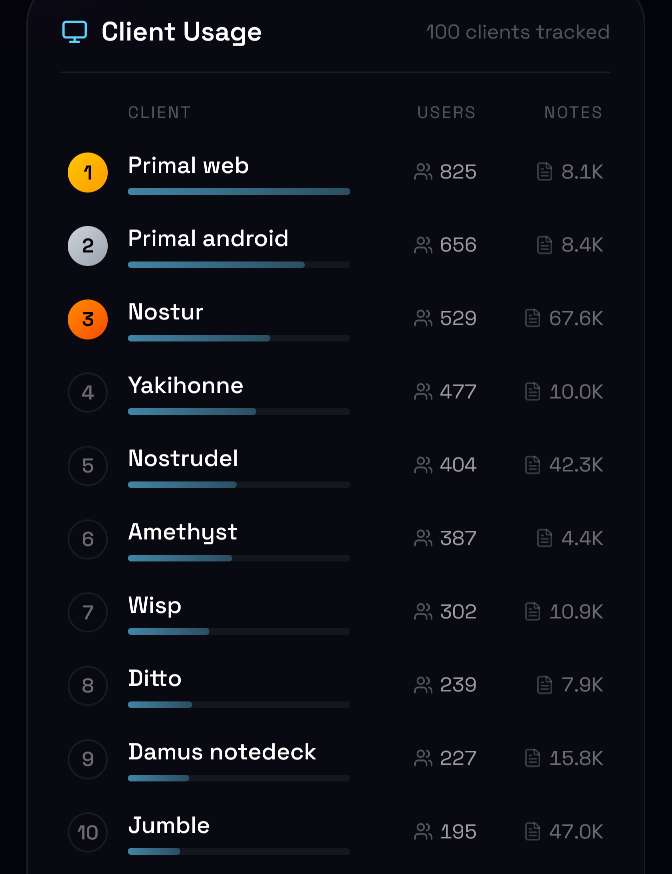The height and width of the screenshot is (874, 672).
Task: Click the rank 10 circle badge
Action: coord(88,832)
